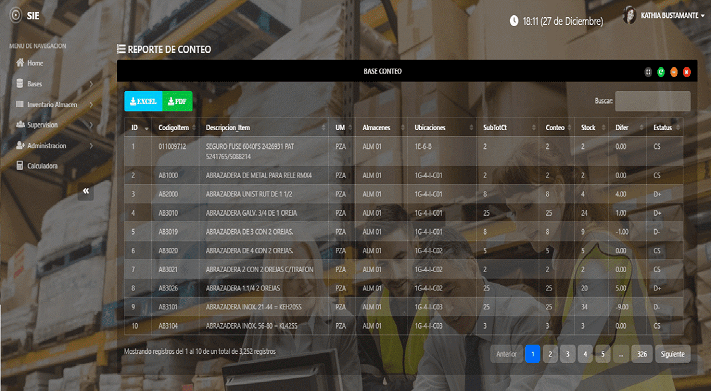Click the Home house icon

[20, 63]
